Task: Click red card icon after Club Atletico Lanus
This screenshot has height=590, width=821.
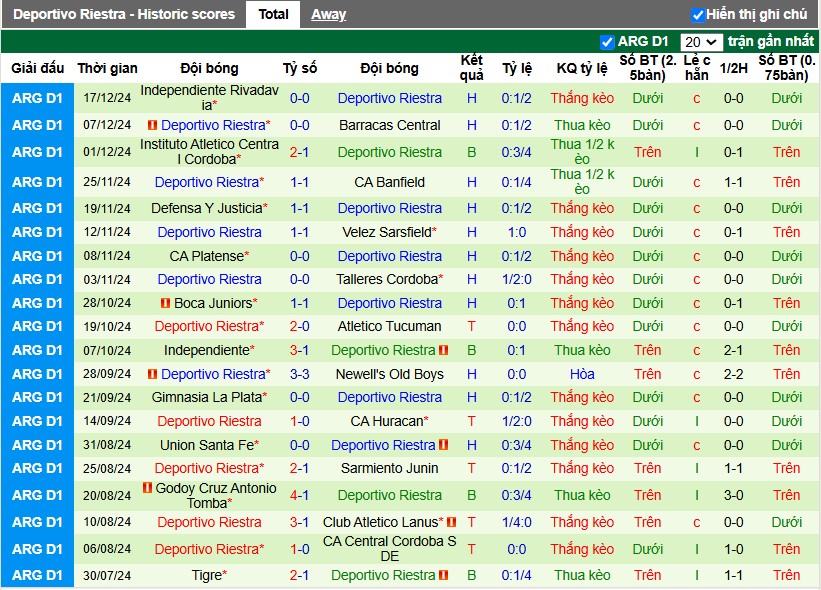Action: [x=452, y=522]
